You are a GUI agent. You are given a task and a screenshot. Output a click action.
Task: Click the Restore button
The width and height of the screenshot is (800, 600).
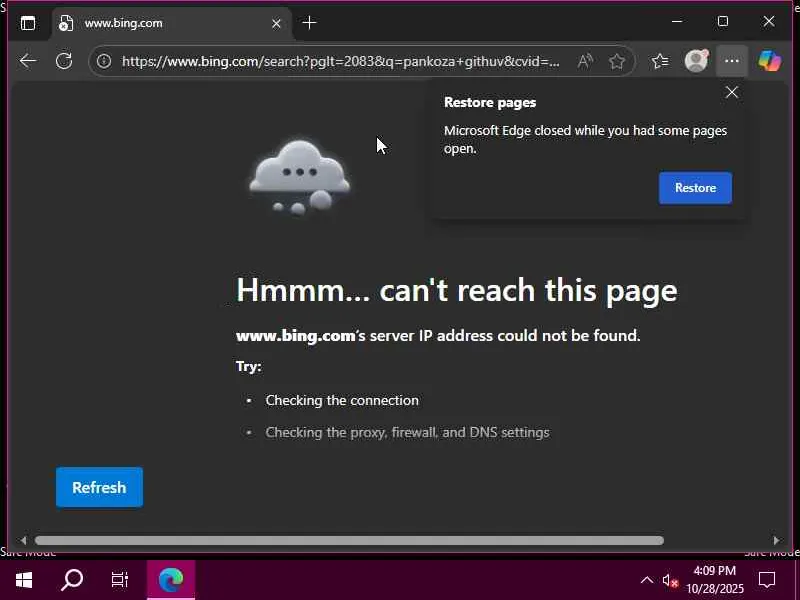[x=695, y=188]
